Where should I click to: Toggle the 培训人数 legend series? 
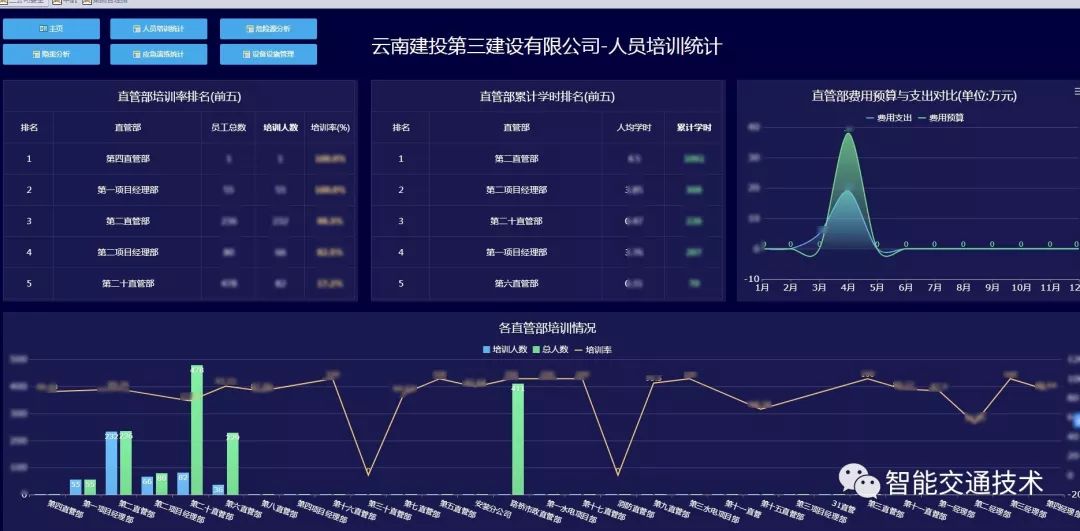click(x=505, y=349)
